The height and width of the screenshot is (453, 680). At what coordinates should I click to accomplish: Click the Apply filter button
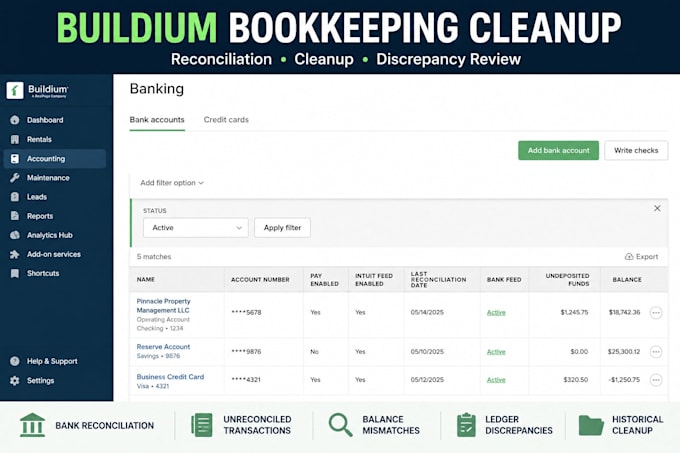click(x=282, y=228)
